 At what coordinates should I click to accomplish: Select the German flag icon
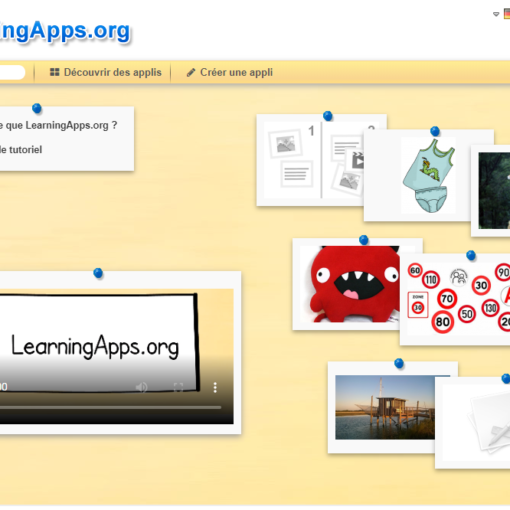coord(507,14)
